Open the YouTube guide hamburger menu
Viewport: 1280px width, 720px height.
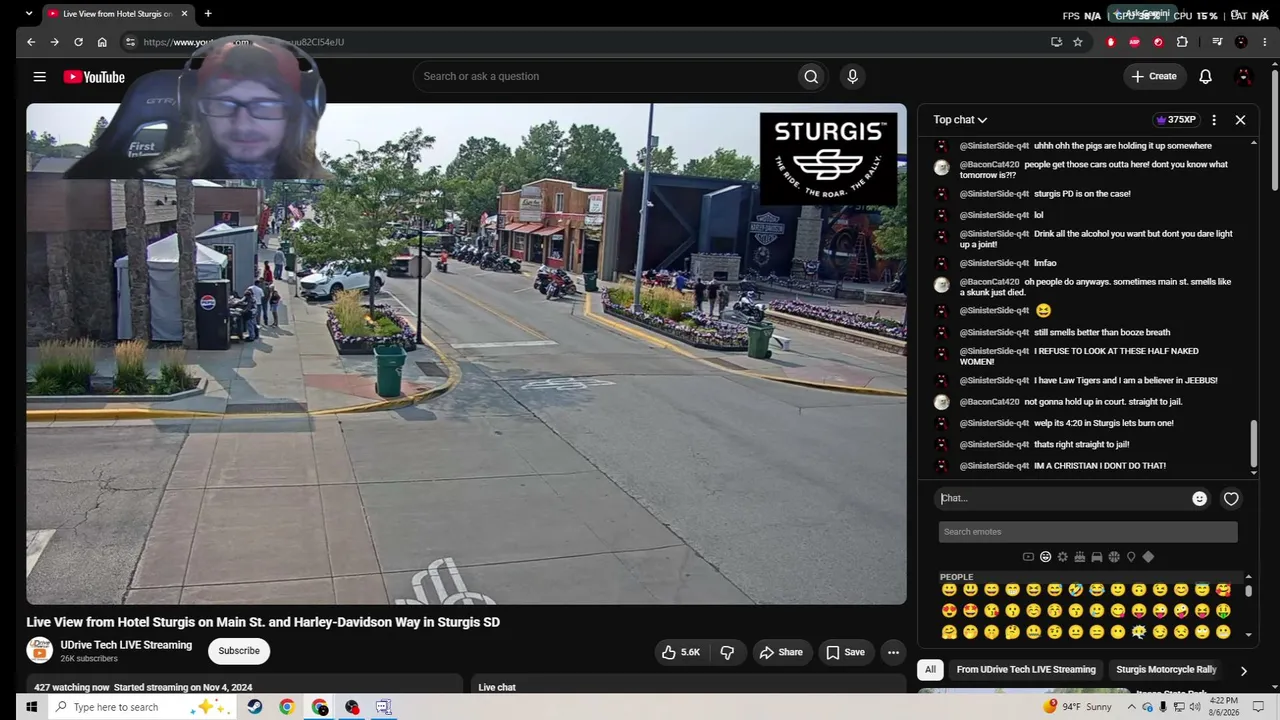pos(39,77)
